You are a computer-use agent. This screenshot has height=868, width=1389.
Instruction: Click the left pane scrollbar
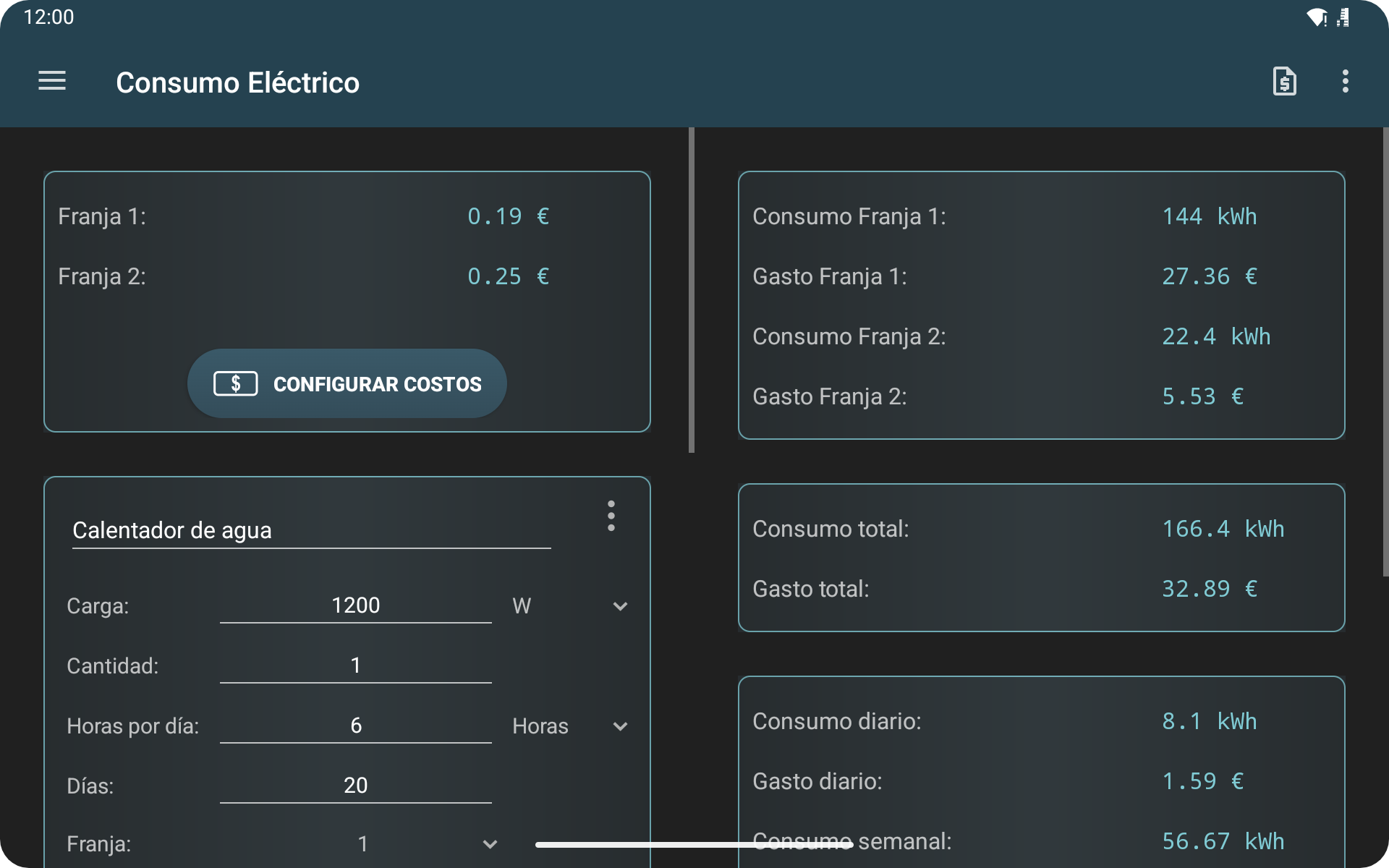[692, 290]
